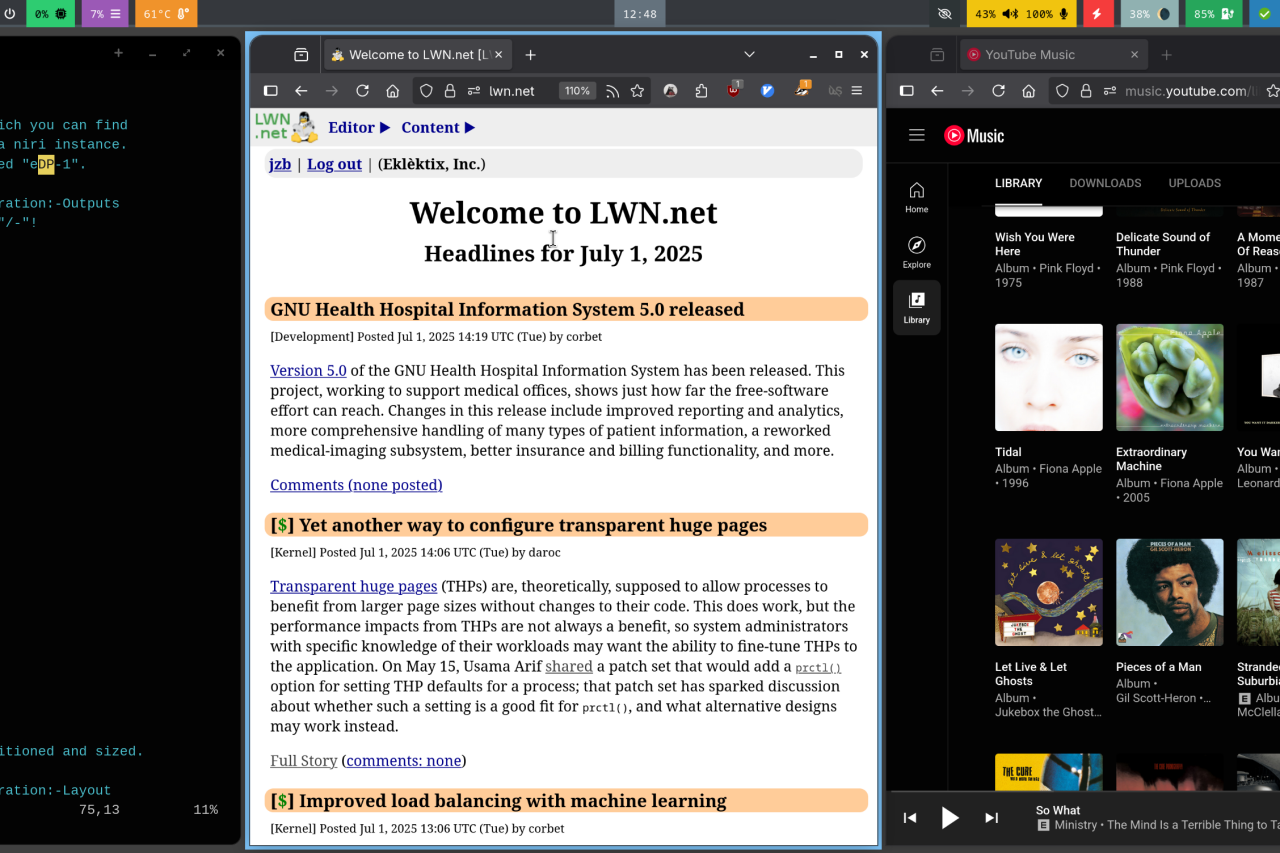
Task: Open the uBlock Origin extension icon
Action: (734, 91)
